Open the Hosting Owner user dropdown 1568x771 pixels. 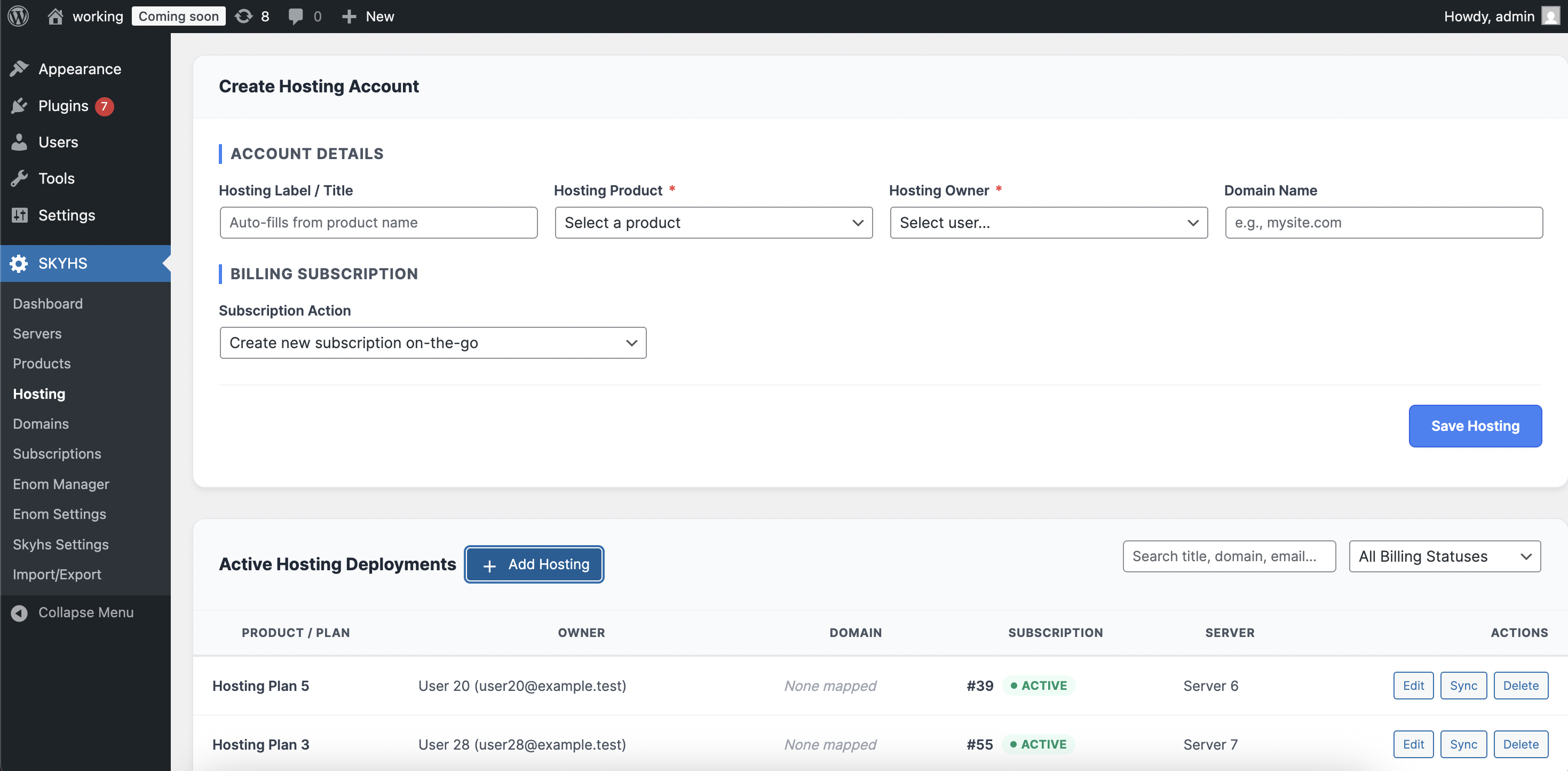pos(1048,223)
